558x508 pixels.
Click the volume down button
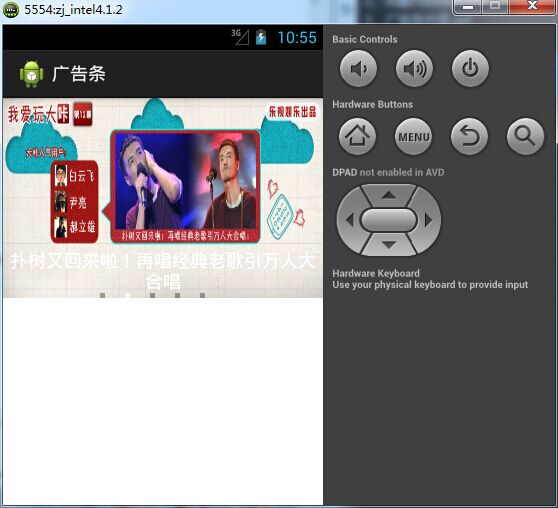tap(358, 69)
